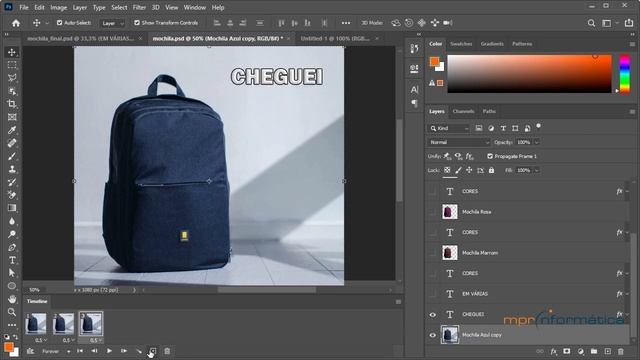Select the Rectangular Marquee tool

pyautogui.click(x=12, y=65)
